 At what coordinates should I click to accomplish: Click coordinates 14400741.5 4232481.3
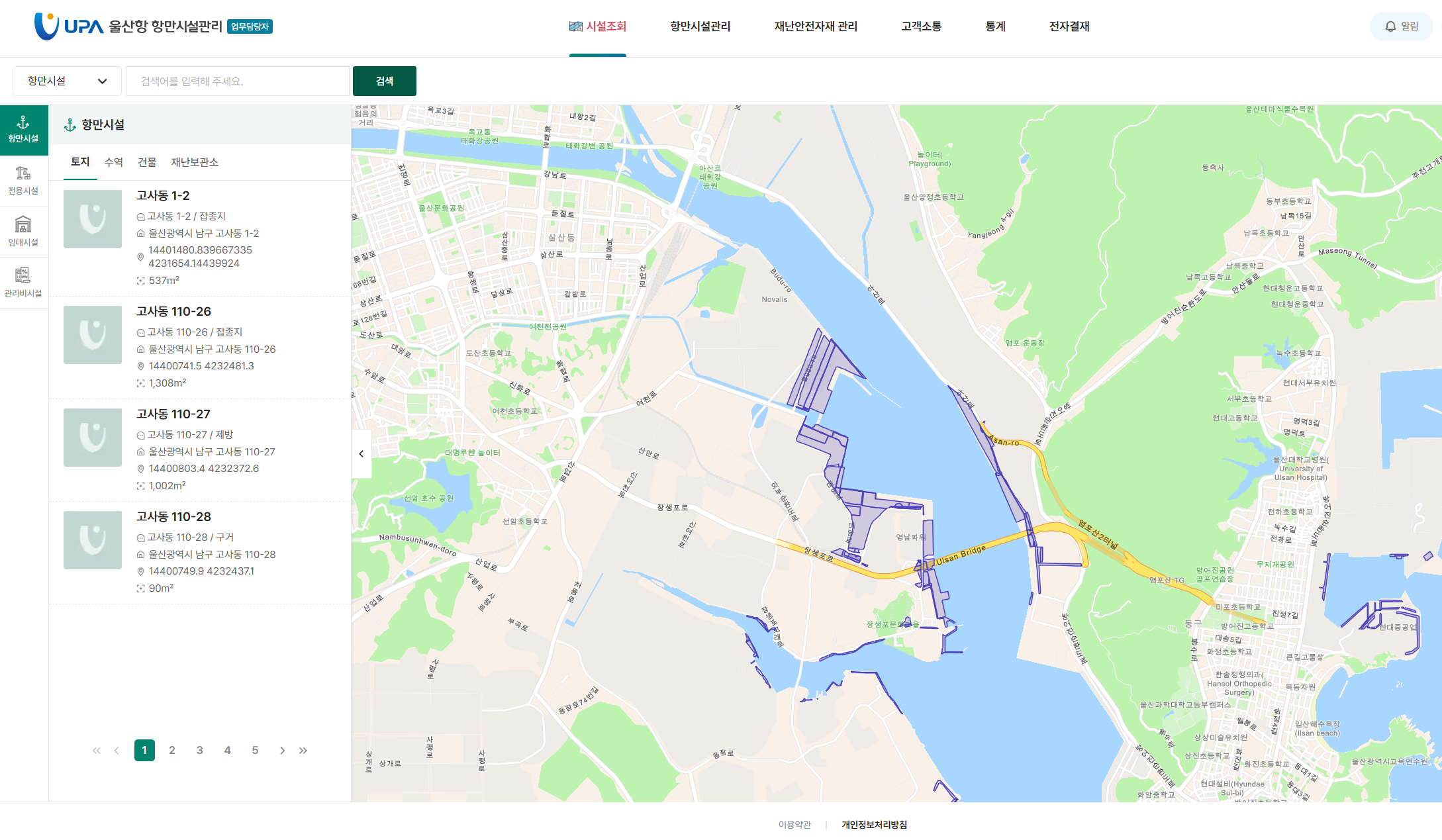click(201, 366)
